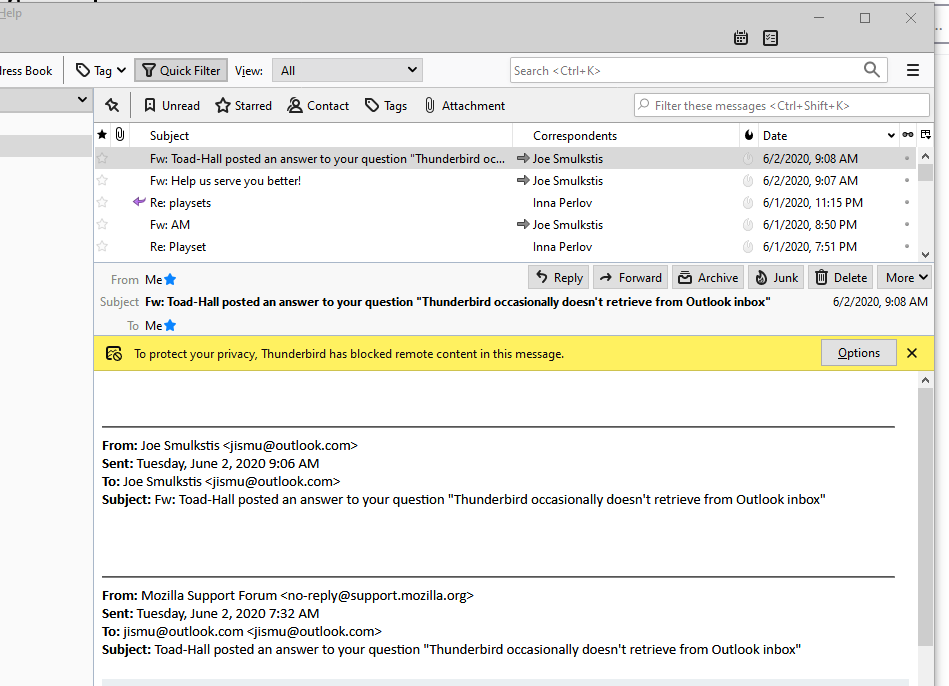Toggle read status of the 9:07 AM message

point(907,180)
